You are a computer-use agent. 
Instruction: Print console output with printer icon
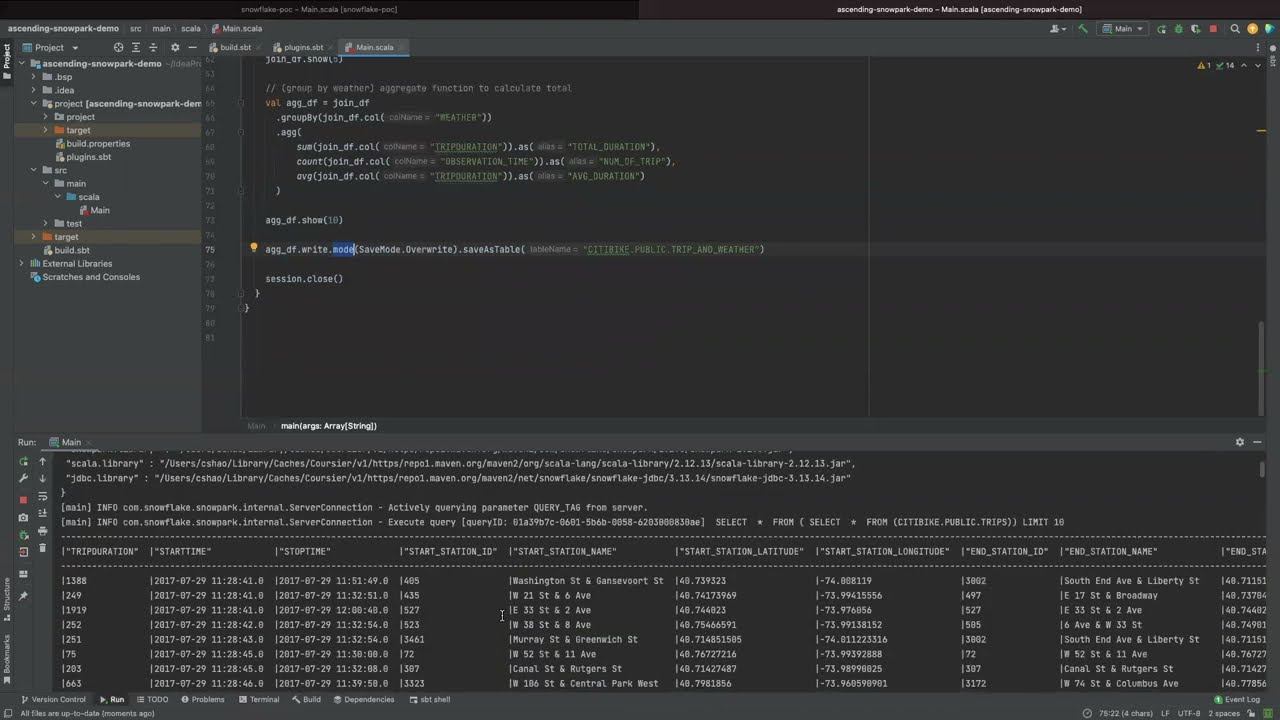[x=42, y=531]
